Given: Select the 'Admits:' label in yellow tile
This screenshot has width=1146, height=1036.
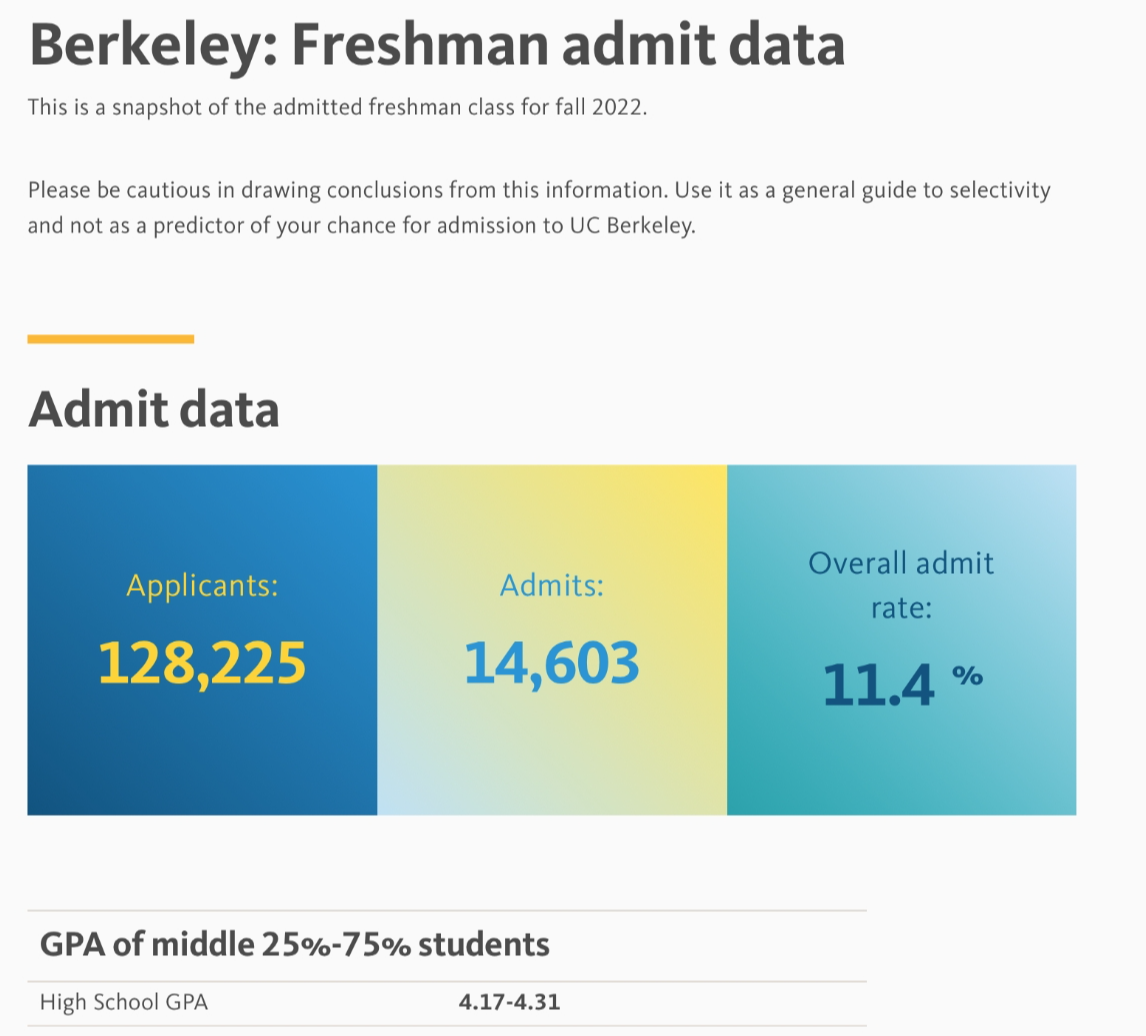Looking at the screenshot, I should click(x=551, y=585).
